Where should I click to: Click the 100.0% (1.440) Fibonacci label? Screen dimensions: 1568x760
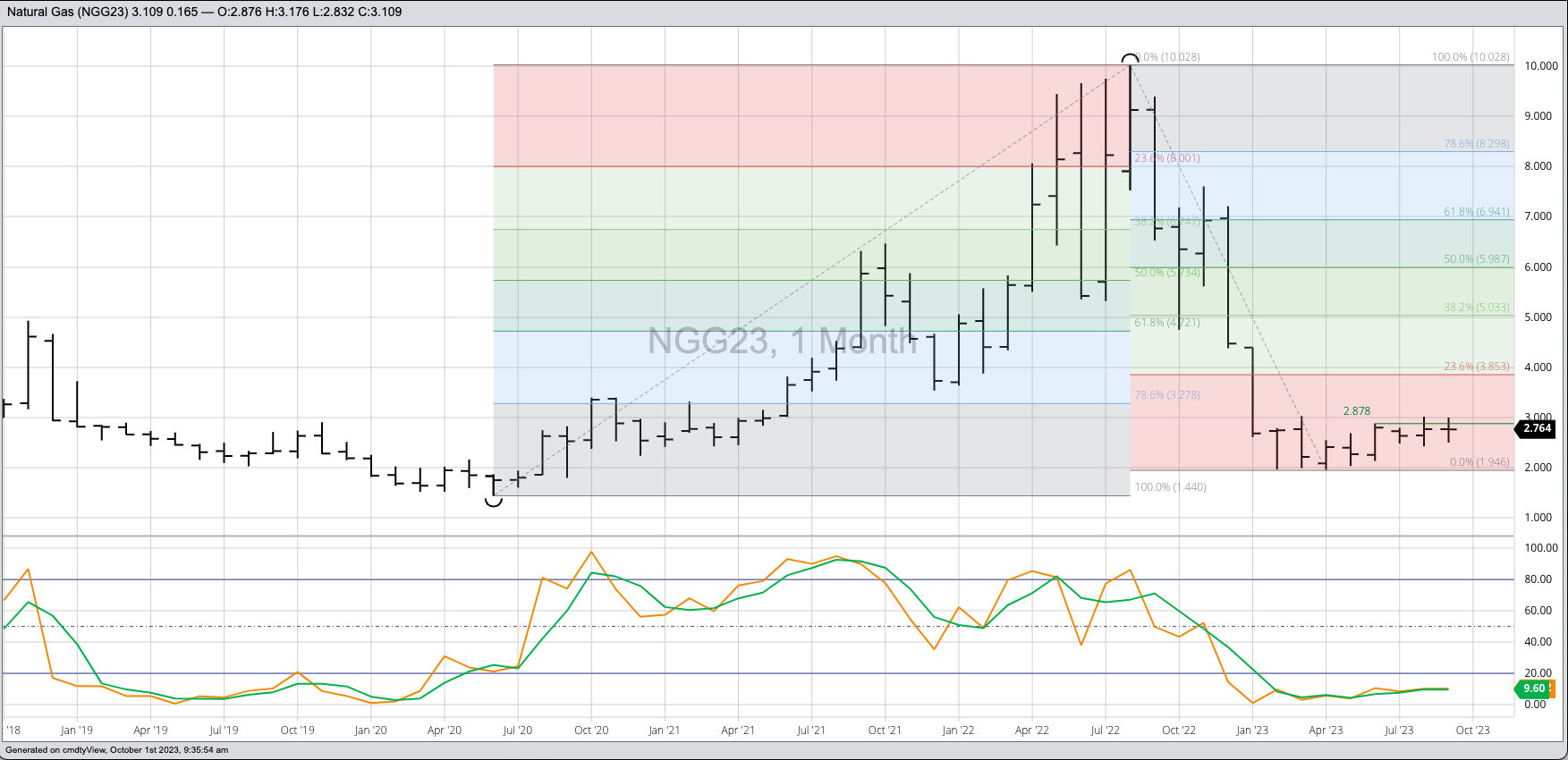(x=1170, y=487)
